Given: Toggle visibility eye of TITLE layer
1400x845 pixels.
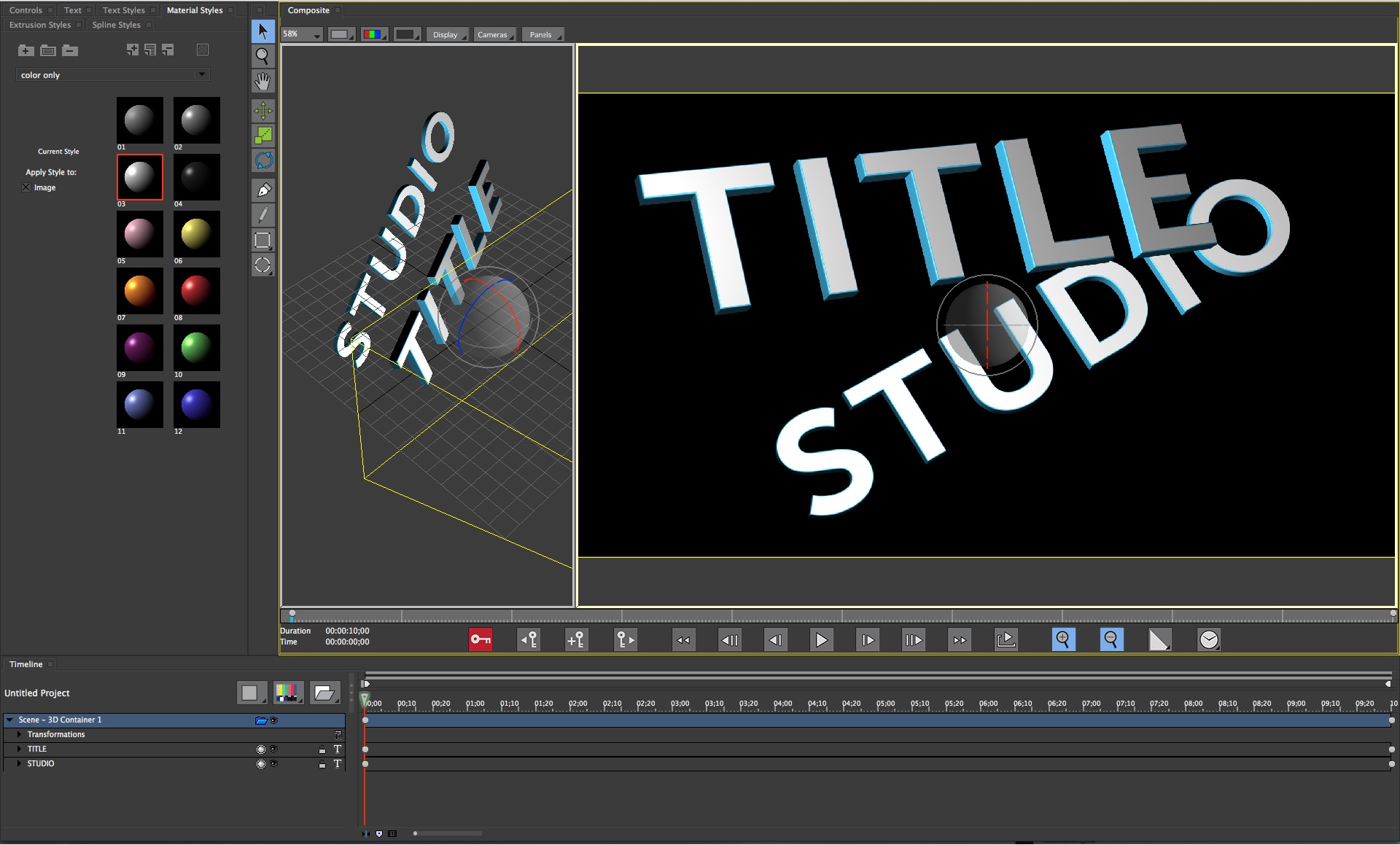Looking at the screenshot, I should (x=274, y=749).
